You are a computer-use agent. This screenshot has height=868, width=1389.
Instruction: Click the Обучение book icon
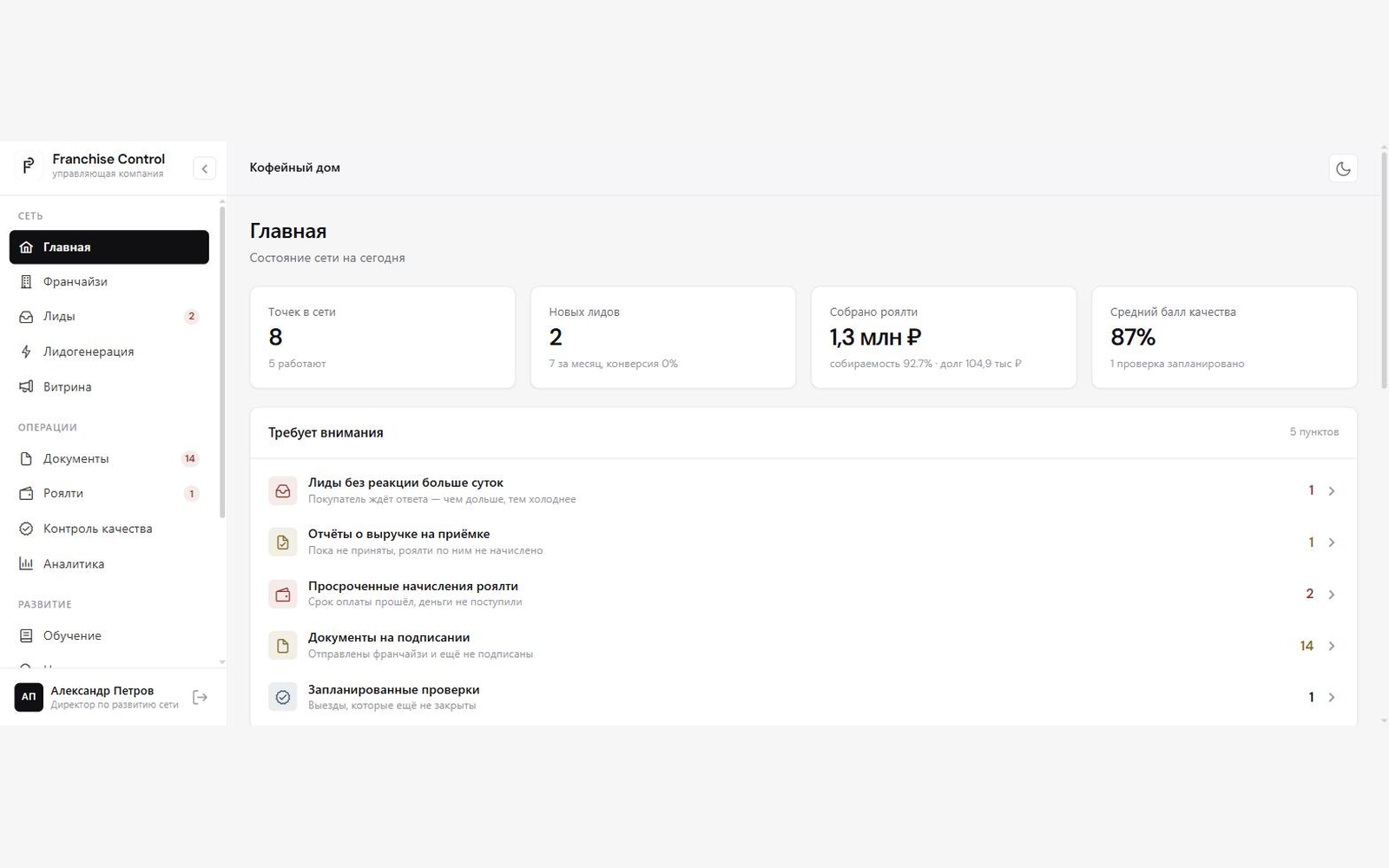coord(26,636)
